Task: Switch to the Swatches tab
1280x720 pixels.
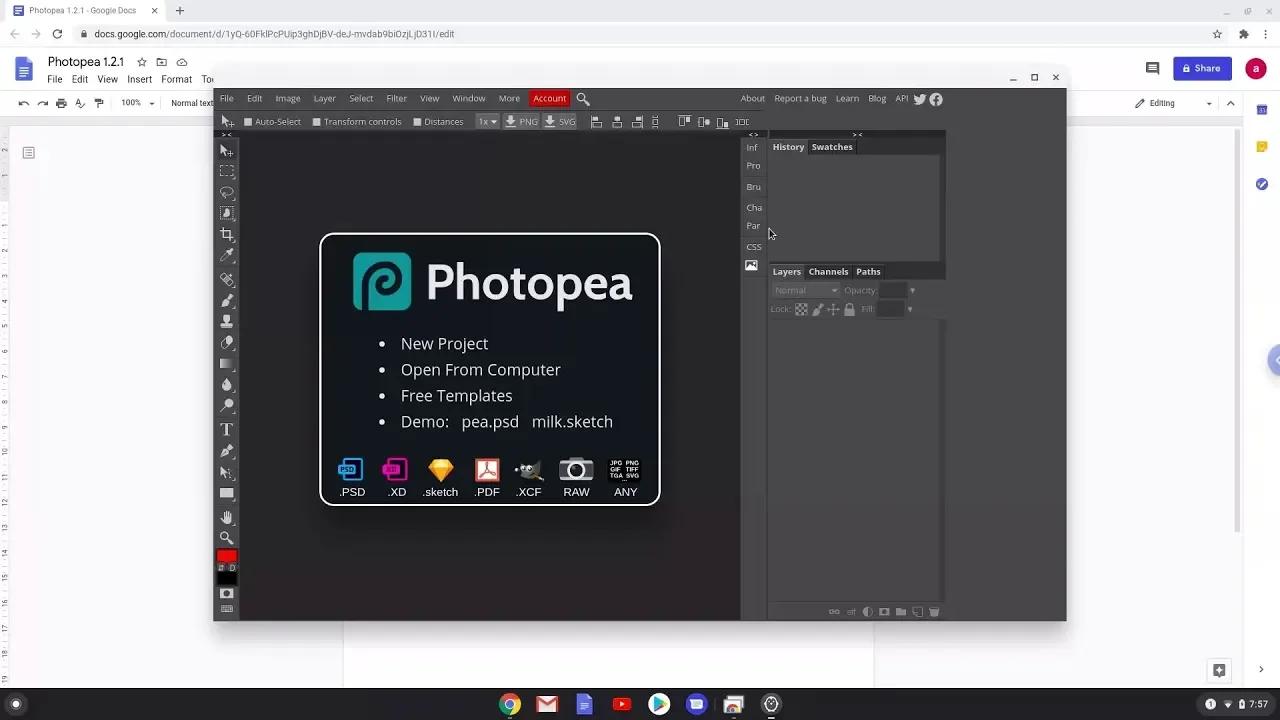Action: [831, 147]
